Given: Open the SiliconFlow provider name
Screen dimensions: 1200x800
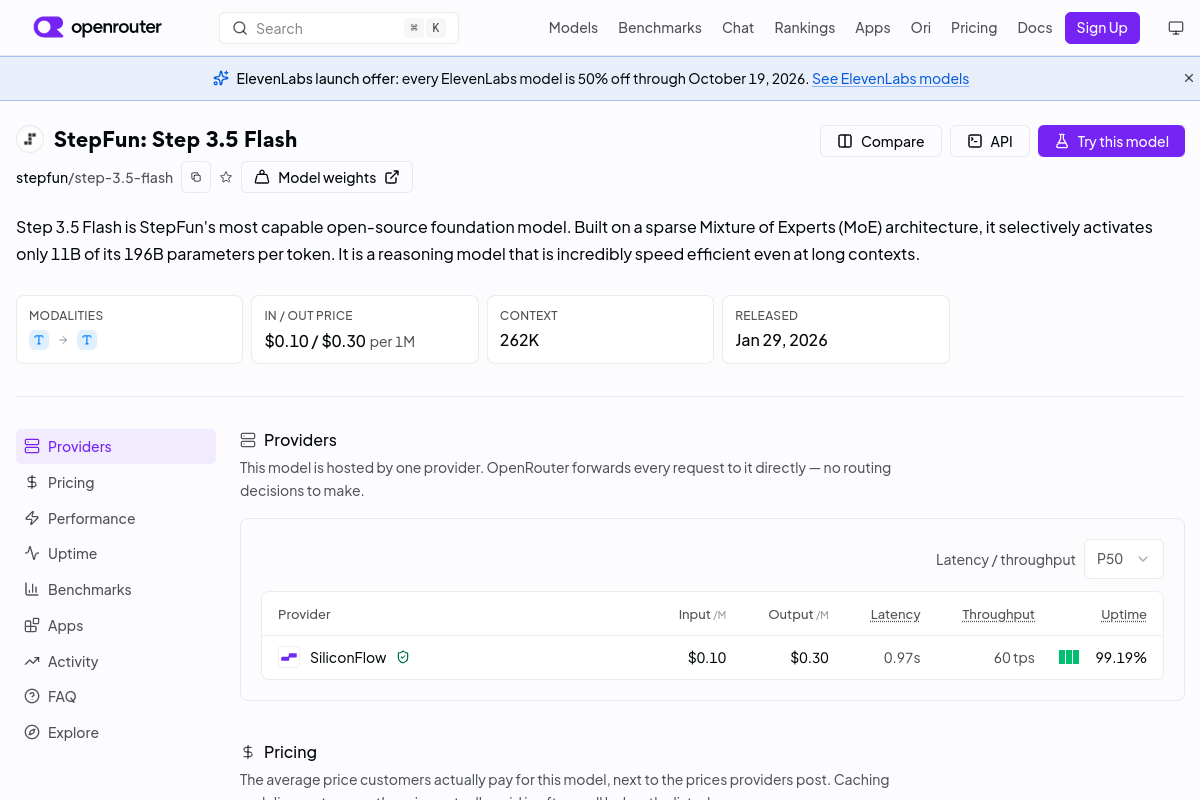Looking at the screenshot, I should (348, 657).
